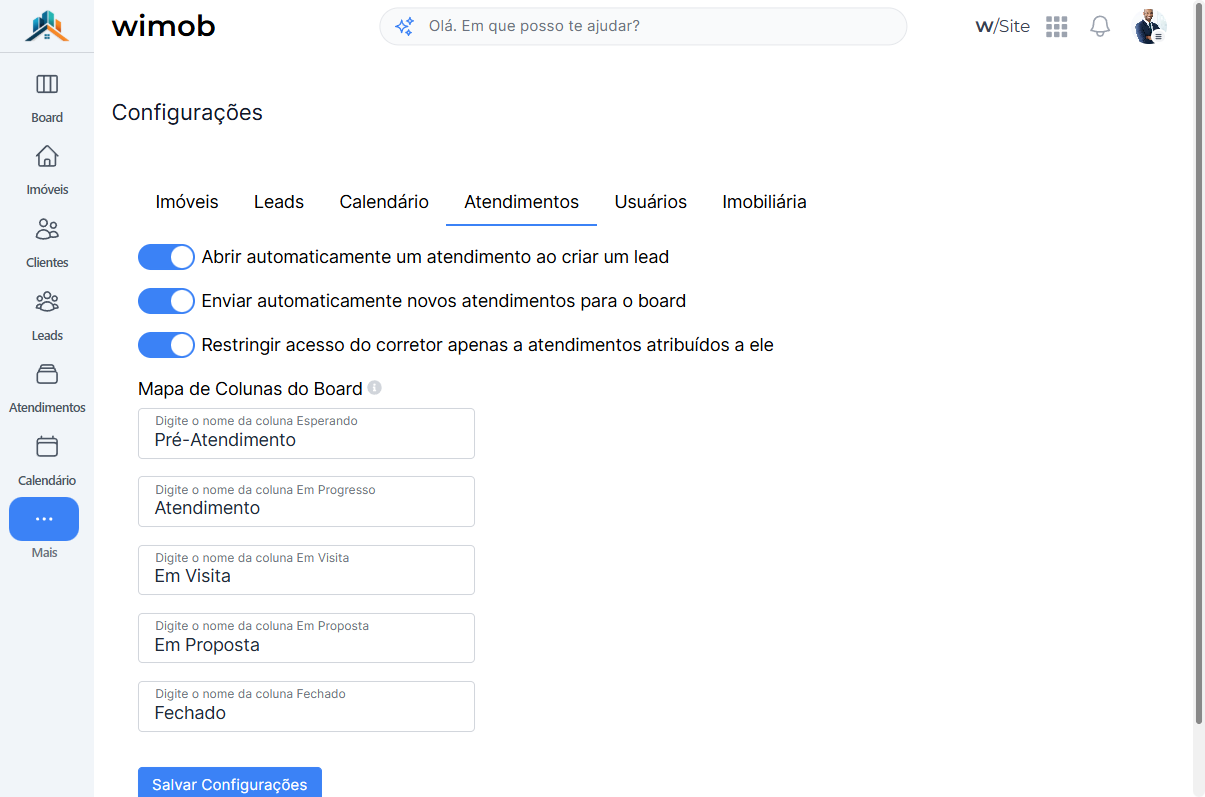Open Clientes people icon in sidebar

pyautogui.click(x=47, y=229)
